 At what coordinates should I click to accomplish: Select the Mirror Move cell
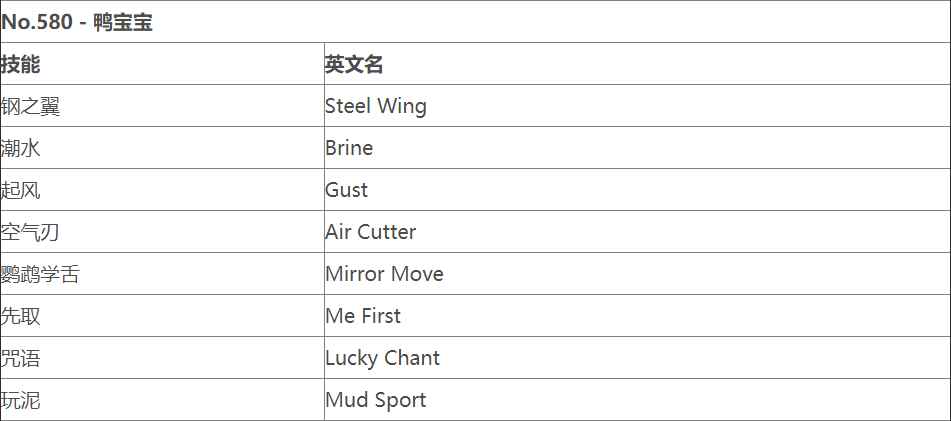click(384, 274)
